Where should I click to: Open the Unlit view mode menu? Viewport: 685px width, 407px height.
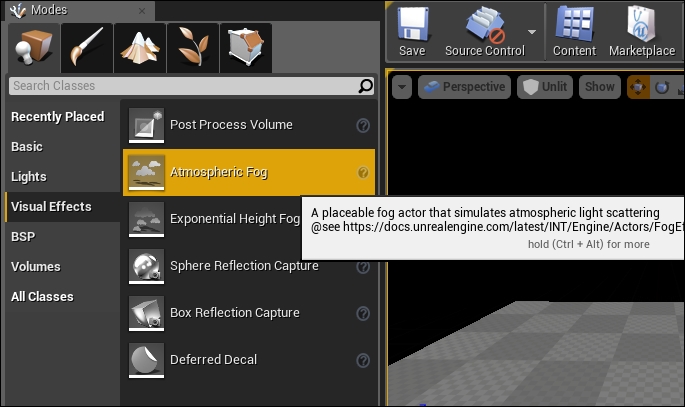tap(545, 87)
